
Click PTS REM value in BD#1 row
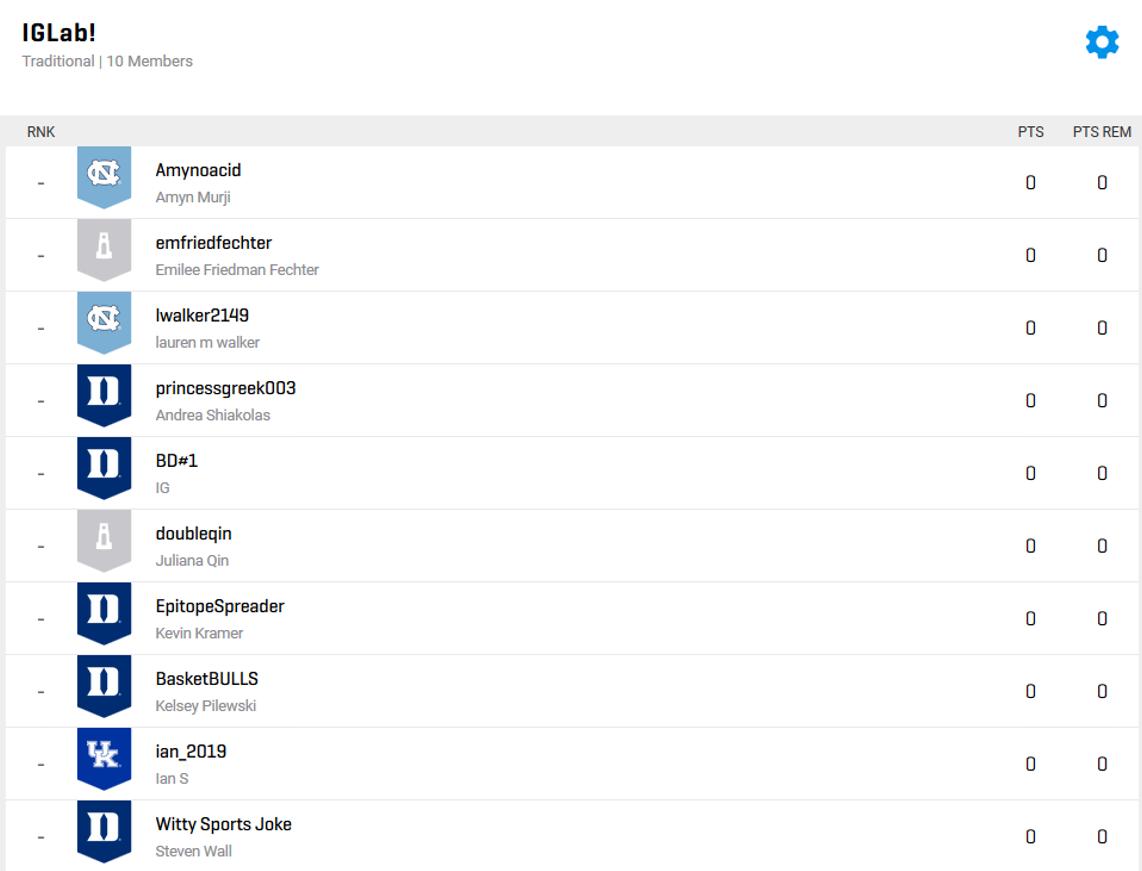pos(1102,473)
